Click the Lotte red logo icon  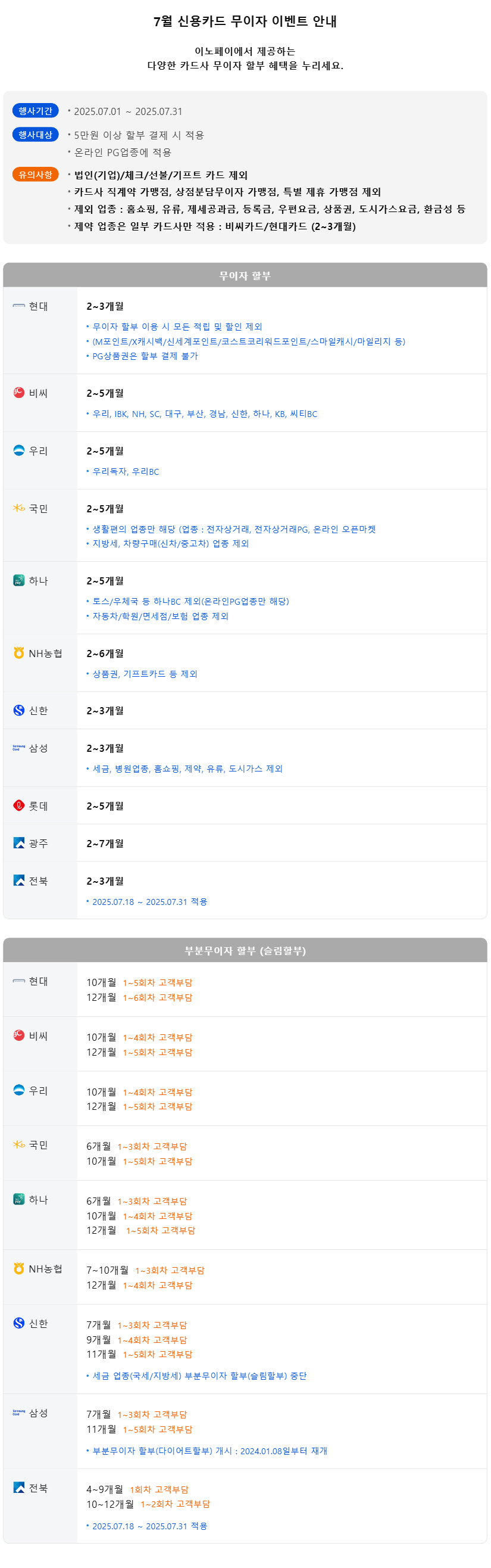click(19, 807)
